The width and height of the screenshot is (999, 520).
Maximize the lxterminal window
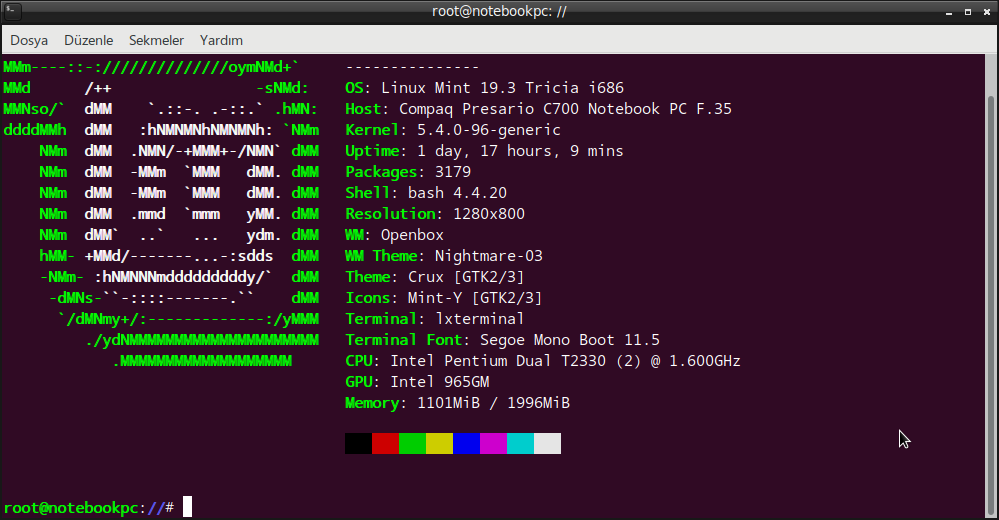(x=968, y=12)
